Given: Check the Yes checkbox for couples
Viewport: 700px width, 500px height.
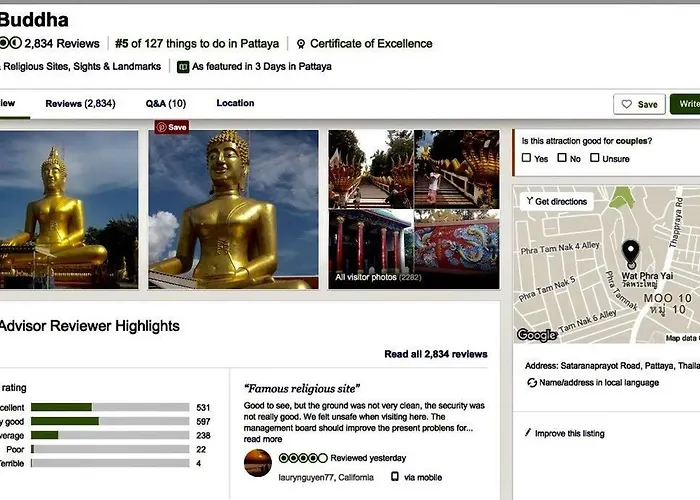Looking at the screenshot, I should 526,158.
